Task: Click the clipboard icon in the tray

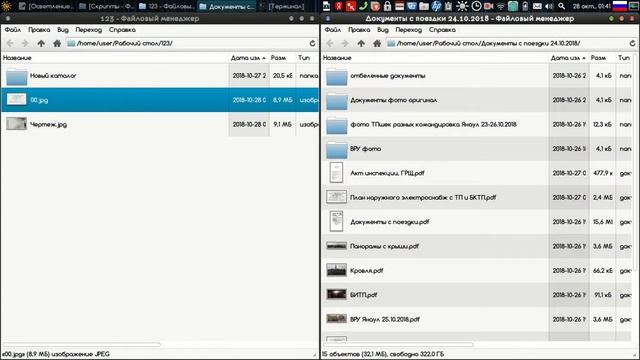Action: point(449,6)
